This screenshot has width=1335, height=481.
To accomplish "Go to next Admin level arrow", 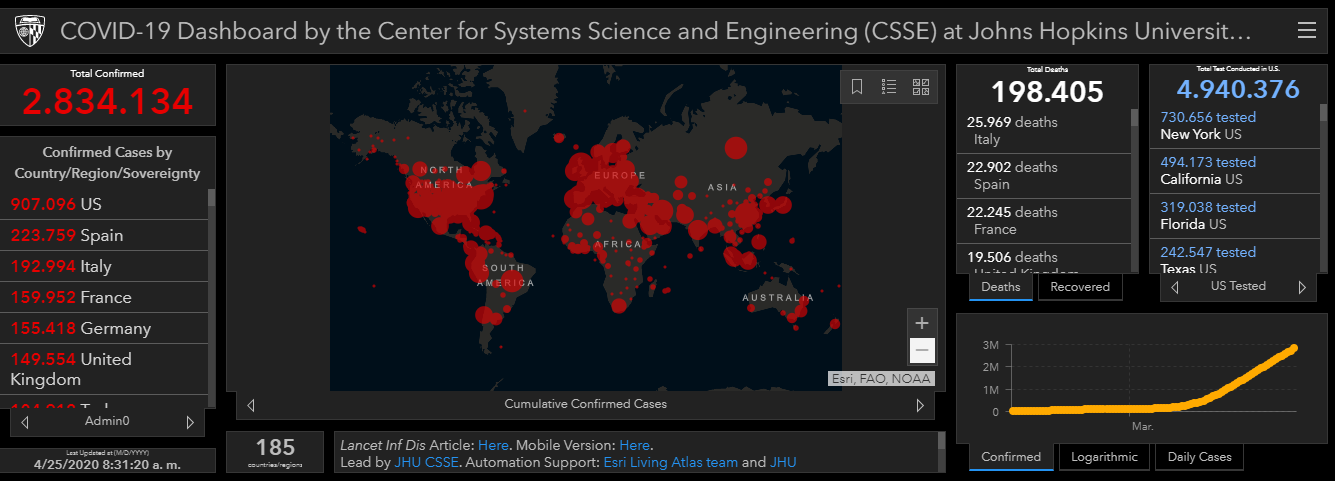I will pyautogui.click(x=190, y=422).
